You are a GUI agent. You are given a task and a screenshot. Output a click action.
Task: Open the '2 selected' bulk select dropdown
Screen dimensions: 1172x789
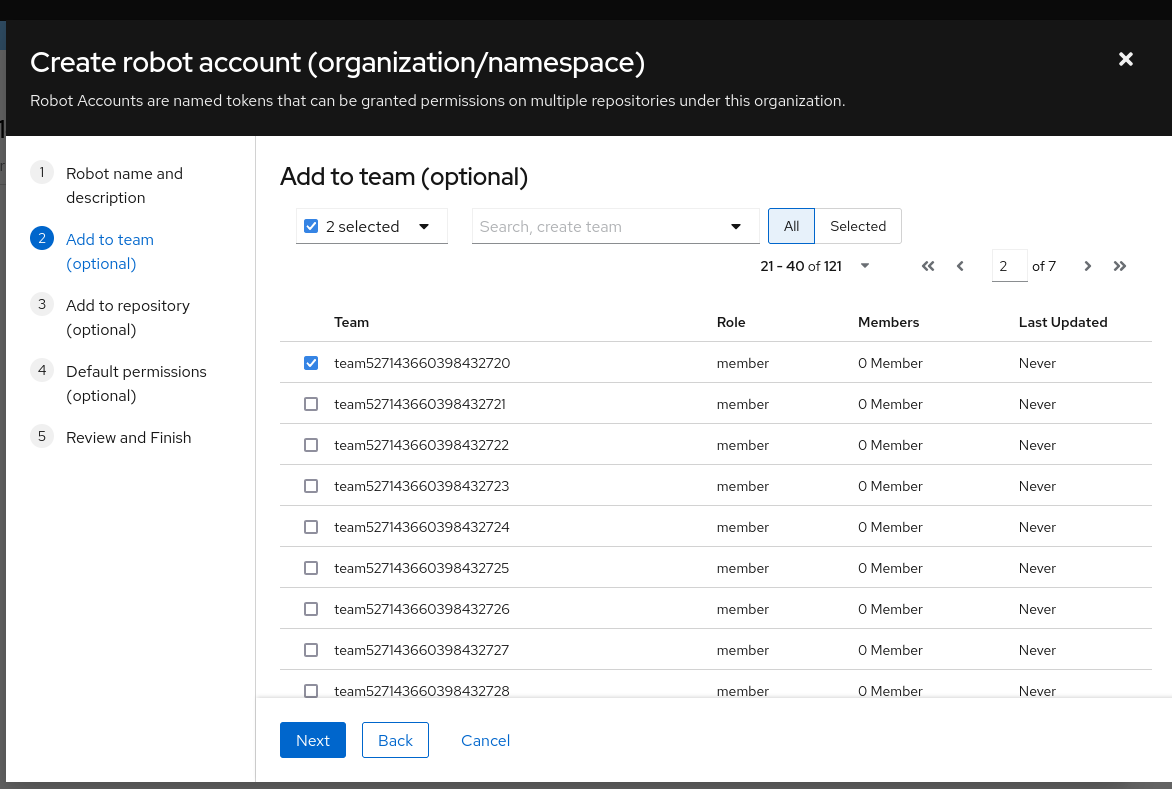point(424,226)
